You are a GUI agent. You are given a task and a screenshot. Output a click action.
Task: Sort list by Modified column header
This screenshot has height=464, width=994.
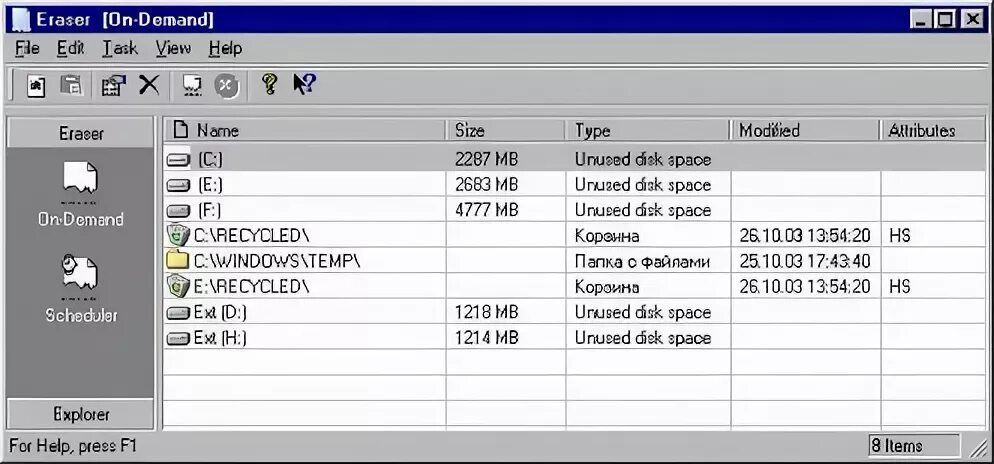point(803,131)
